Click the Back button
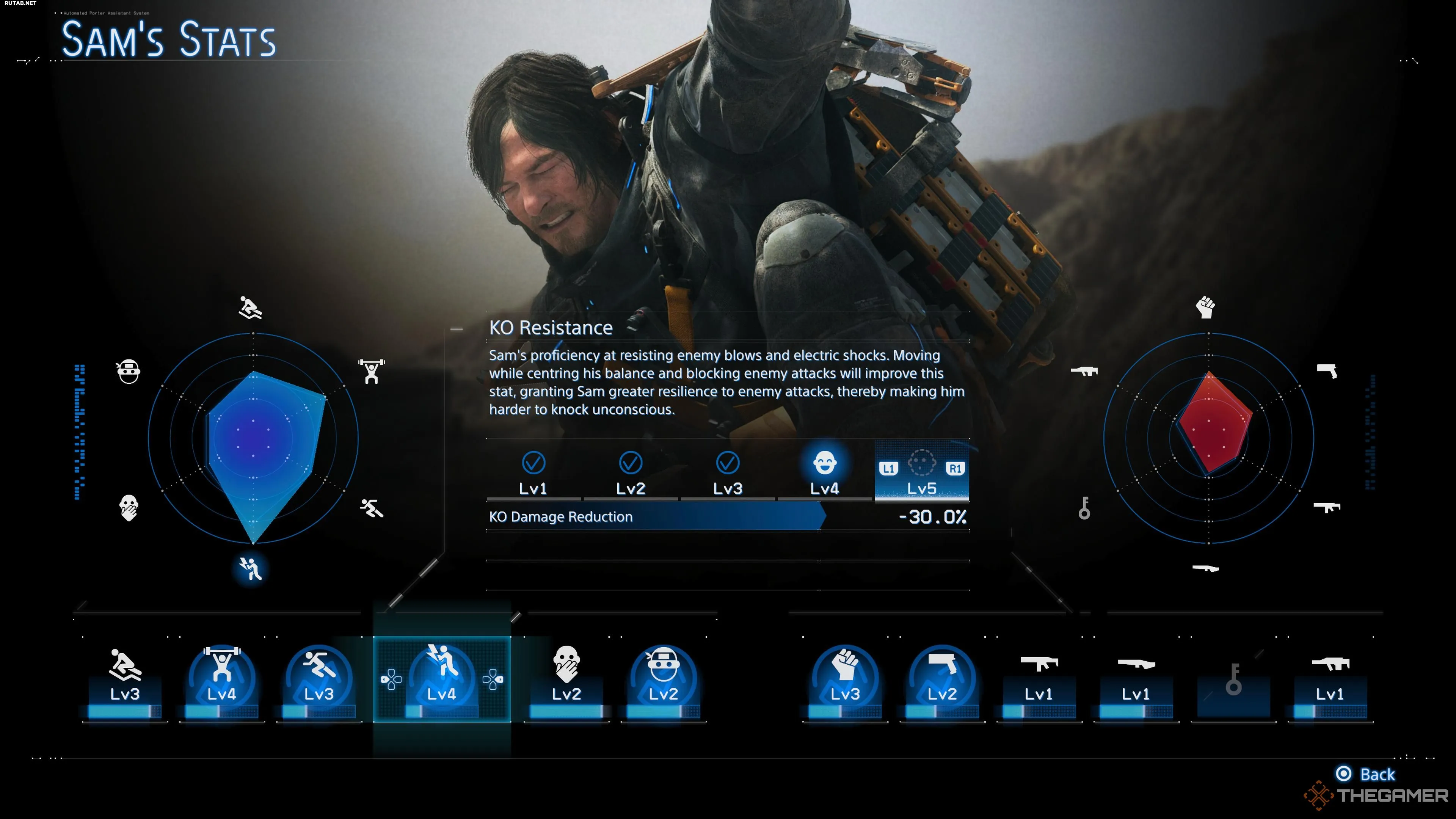 click(x=1365, y=774)
